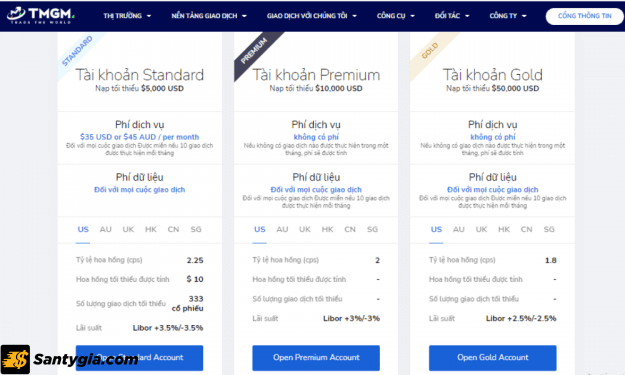Click the TMGM logo in header
This screenshot has width=625, height=375.
pyautogui.click(x=40, y=15)
